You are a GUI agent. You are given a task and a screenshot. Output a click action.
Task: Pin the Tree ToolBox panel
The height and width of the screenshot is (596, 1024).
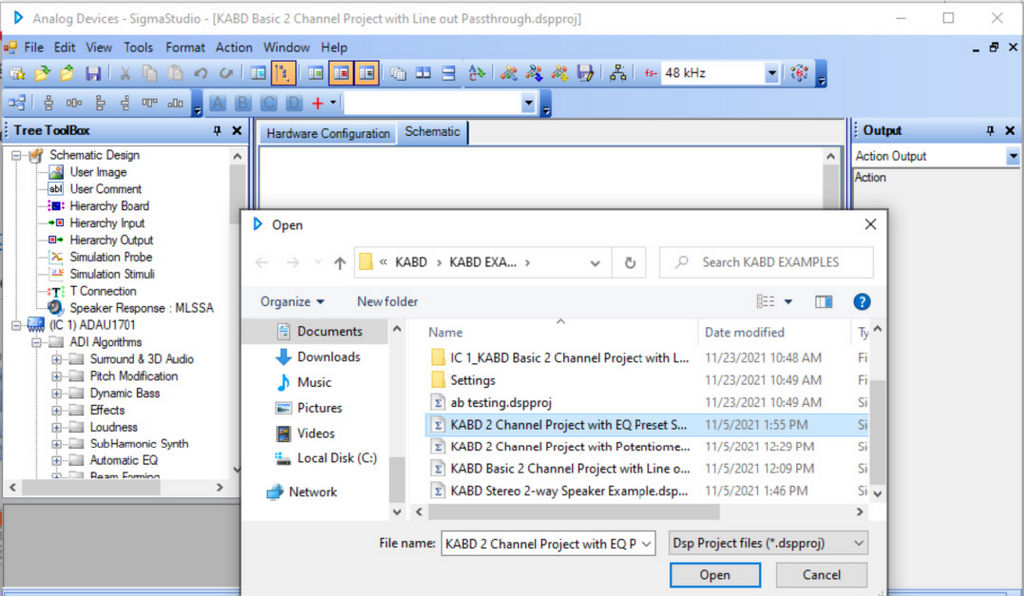tap(217, 131)
